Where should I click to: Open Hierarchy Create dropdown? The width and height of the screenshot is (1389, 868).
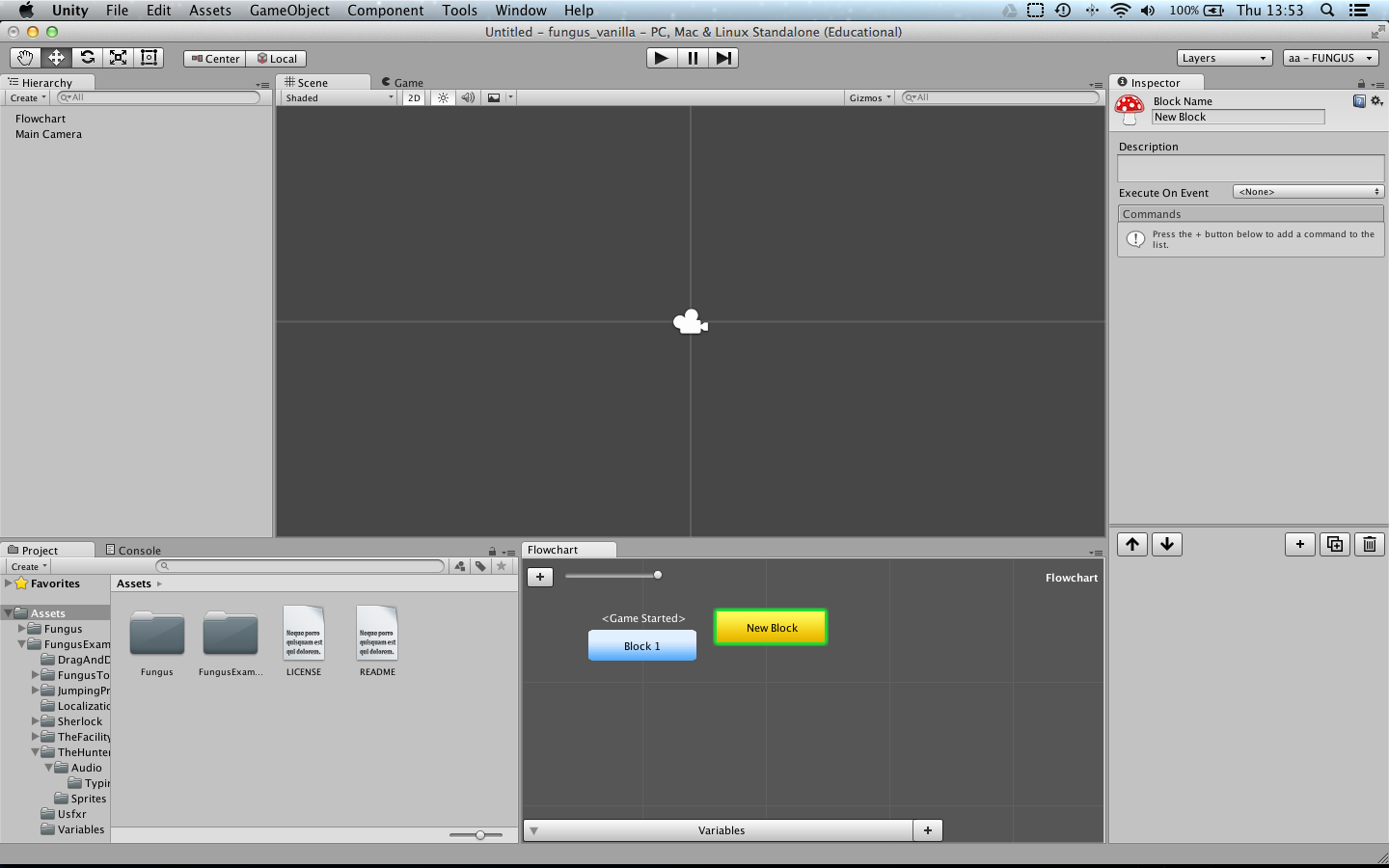(x=28, y=97)
